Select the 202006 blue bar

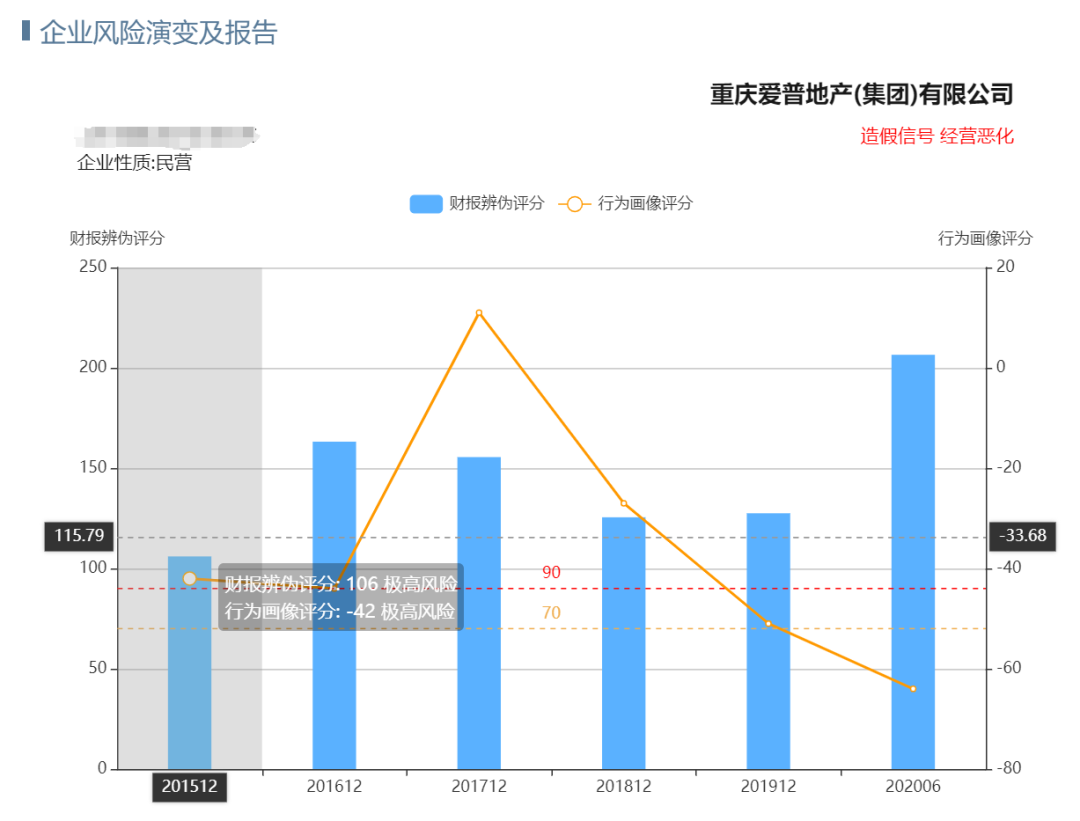(913, 562)
